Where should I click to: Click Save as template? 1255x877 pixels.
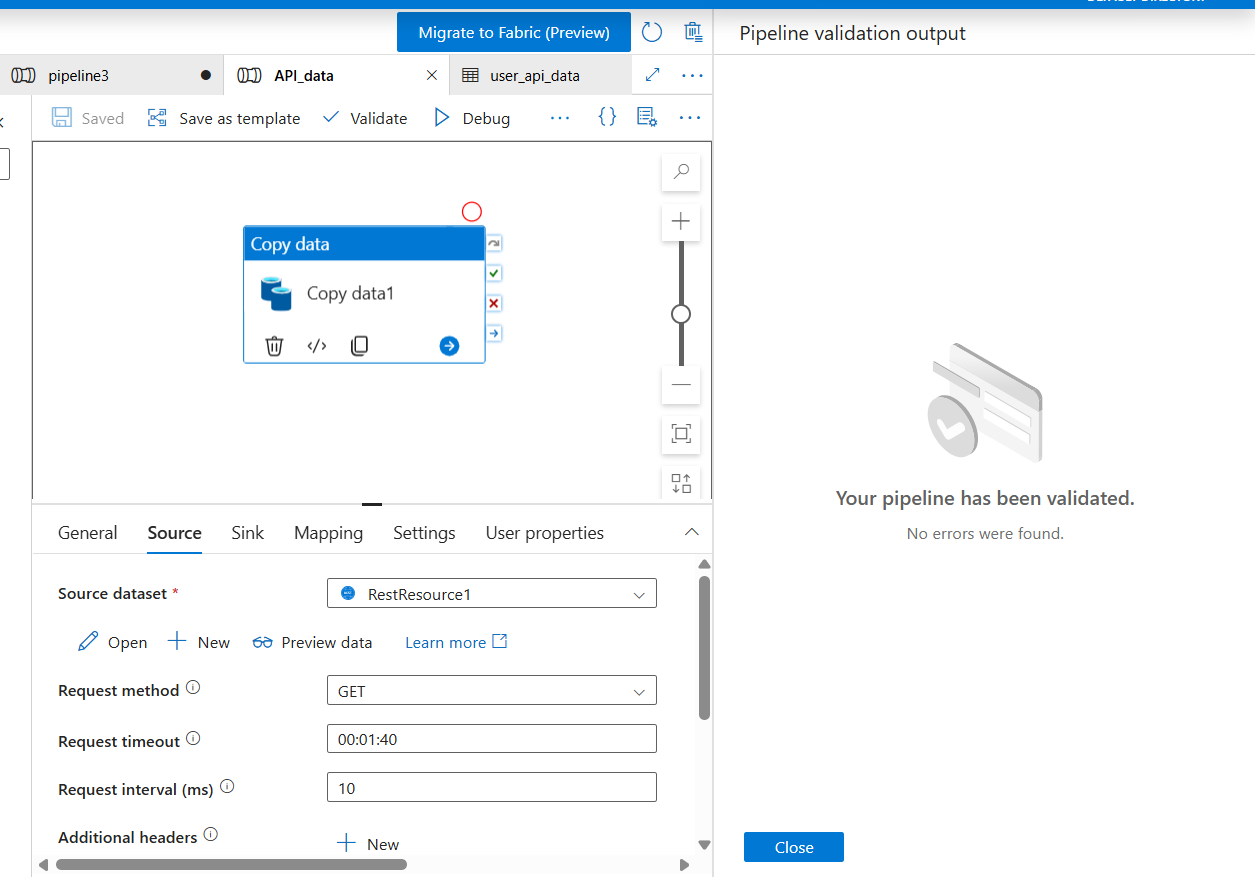[224, 118]
